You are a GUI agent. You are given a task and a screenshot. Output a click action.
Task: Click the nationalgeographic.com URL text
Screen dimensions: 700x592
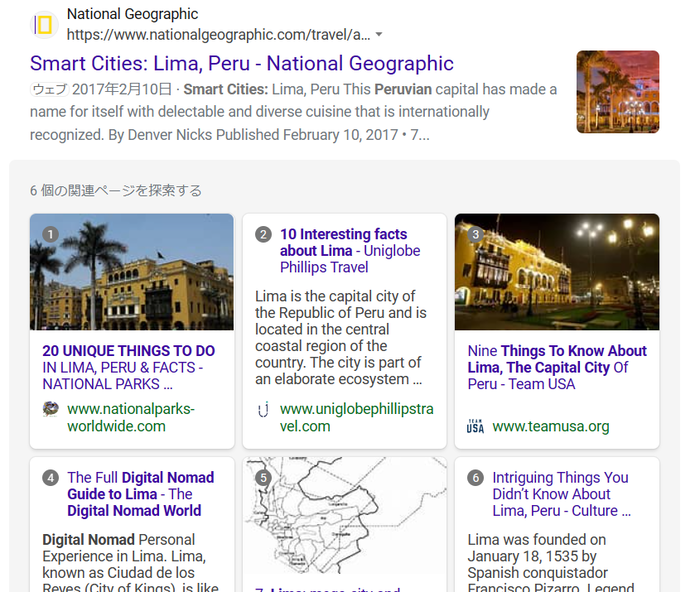pyautogui.click(x=218, y=34)
